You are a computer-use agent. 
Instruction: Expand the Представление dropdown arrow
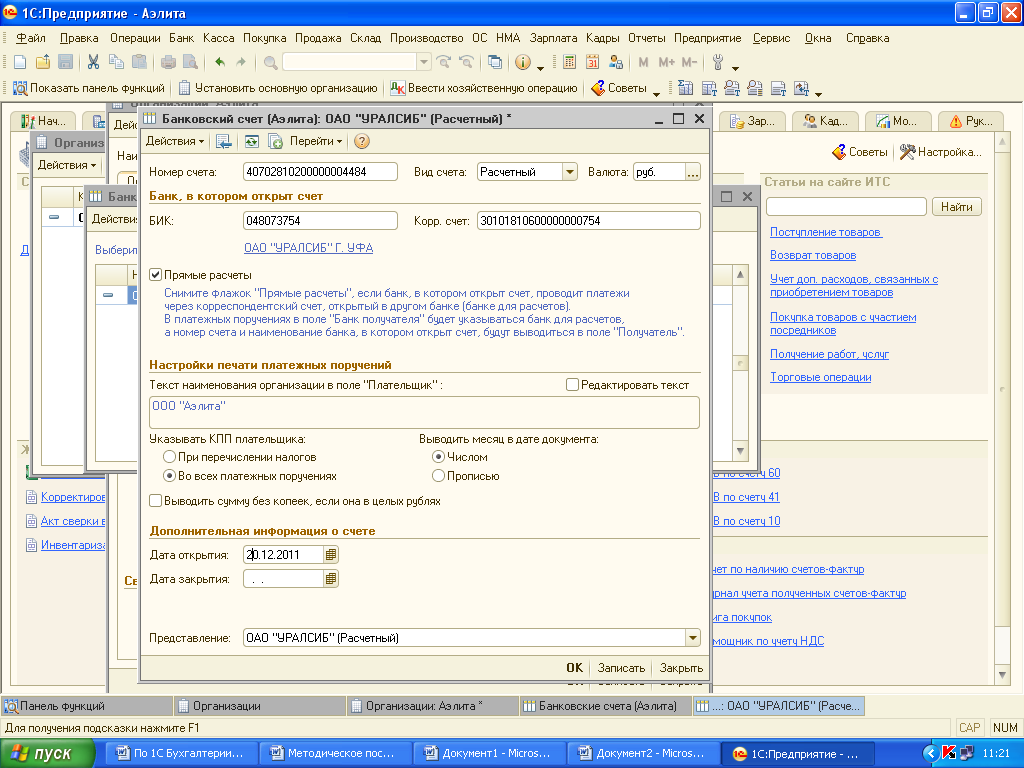point(693,638)
